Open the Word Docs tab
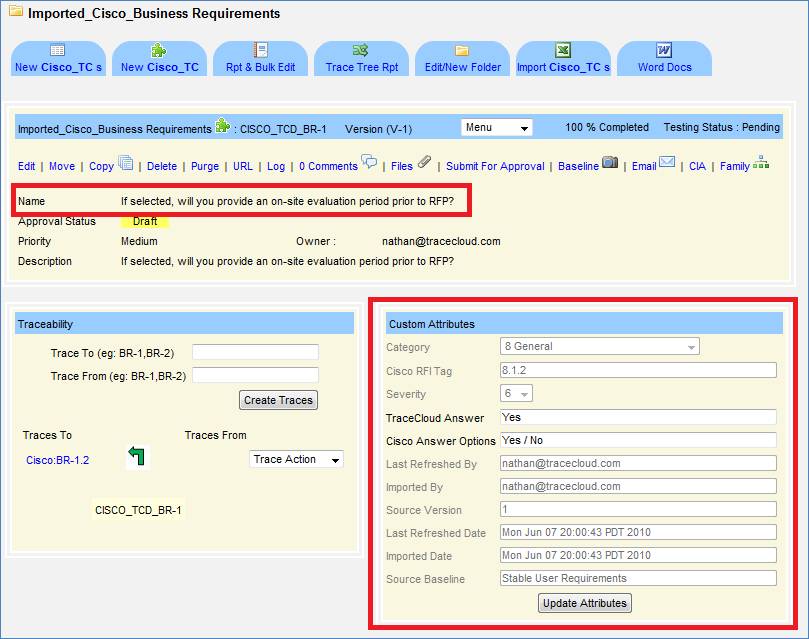Viewport: 809px width, 639px height. pyautogui.click(x=665, y=59)
